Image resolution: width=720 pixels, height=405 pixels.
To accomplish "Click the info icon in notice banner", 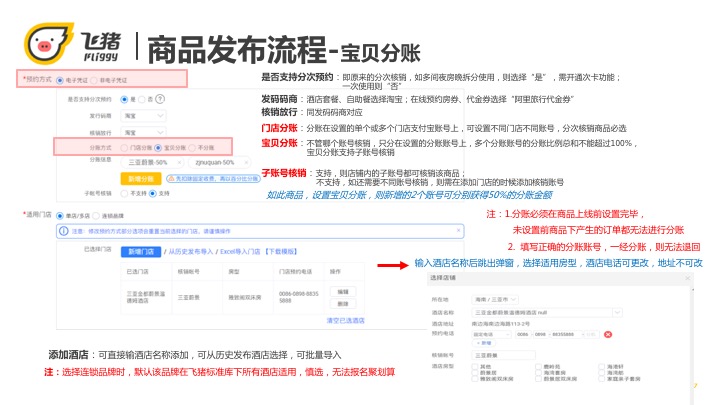I will 64,231.
